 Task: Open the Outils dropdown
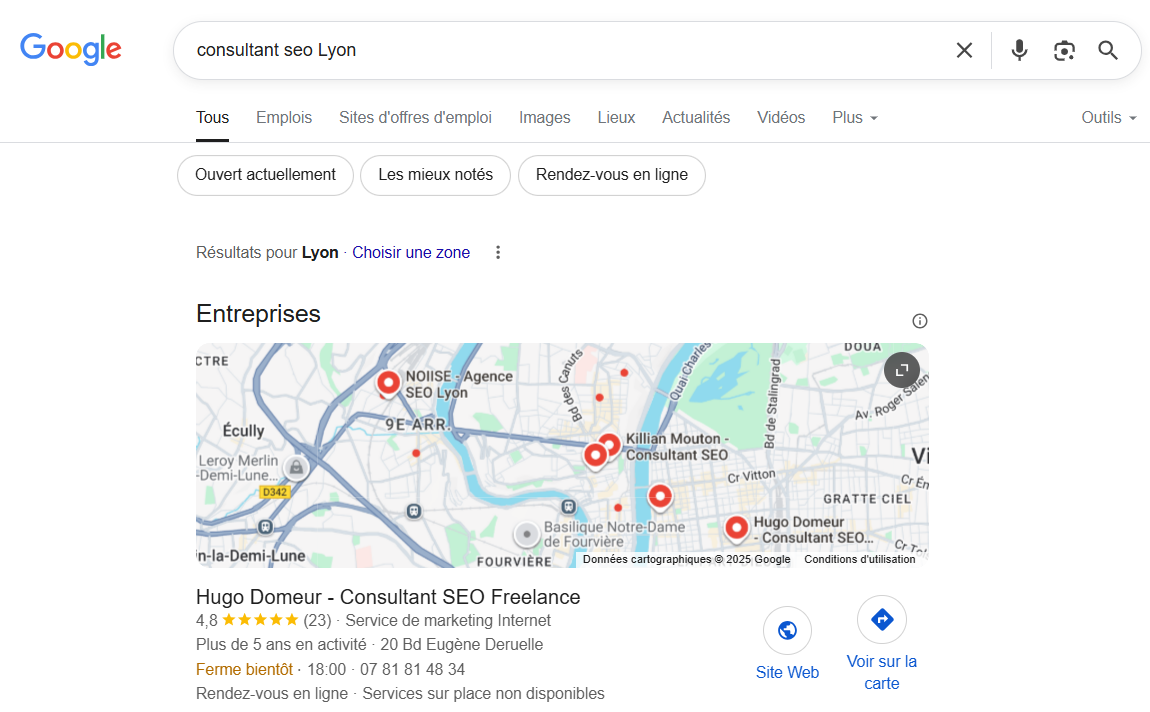1108,117
